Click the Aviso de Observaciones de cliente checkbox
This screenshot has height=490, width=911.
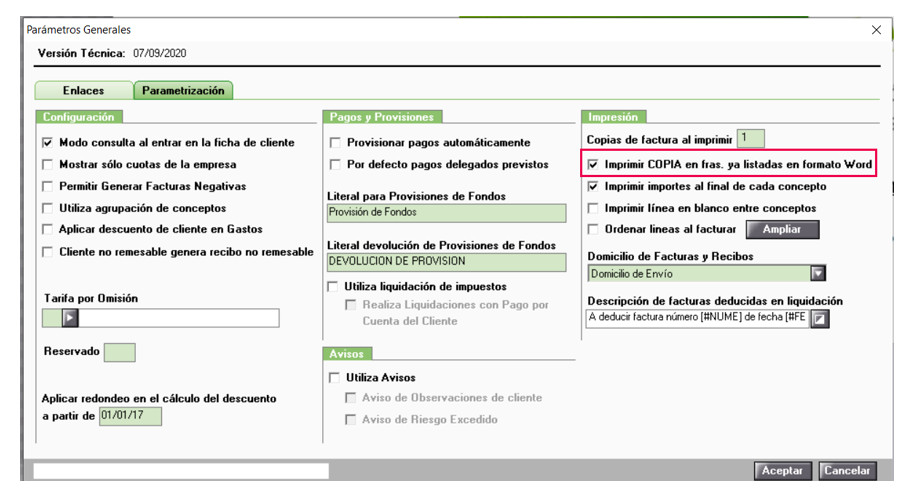[x=350, y=398]
